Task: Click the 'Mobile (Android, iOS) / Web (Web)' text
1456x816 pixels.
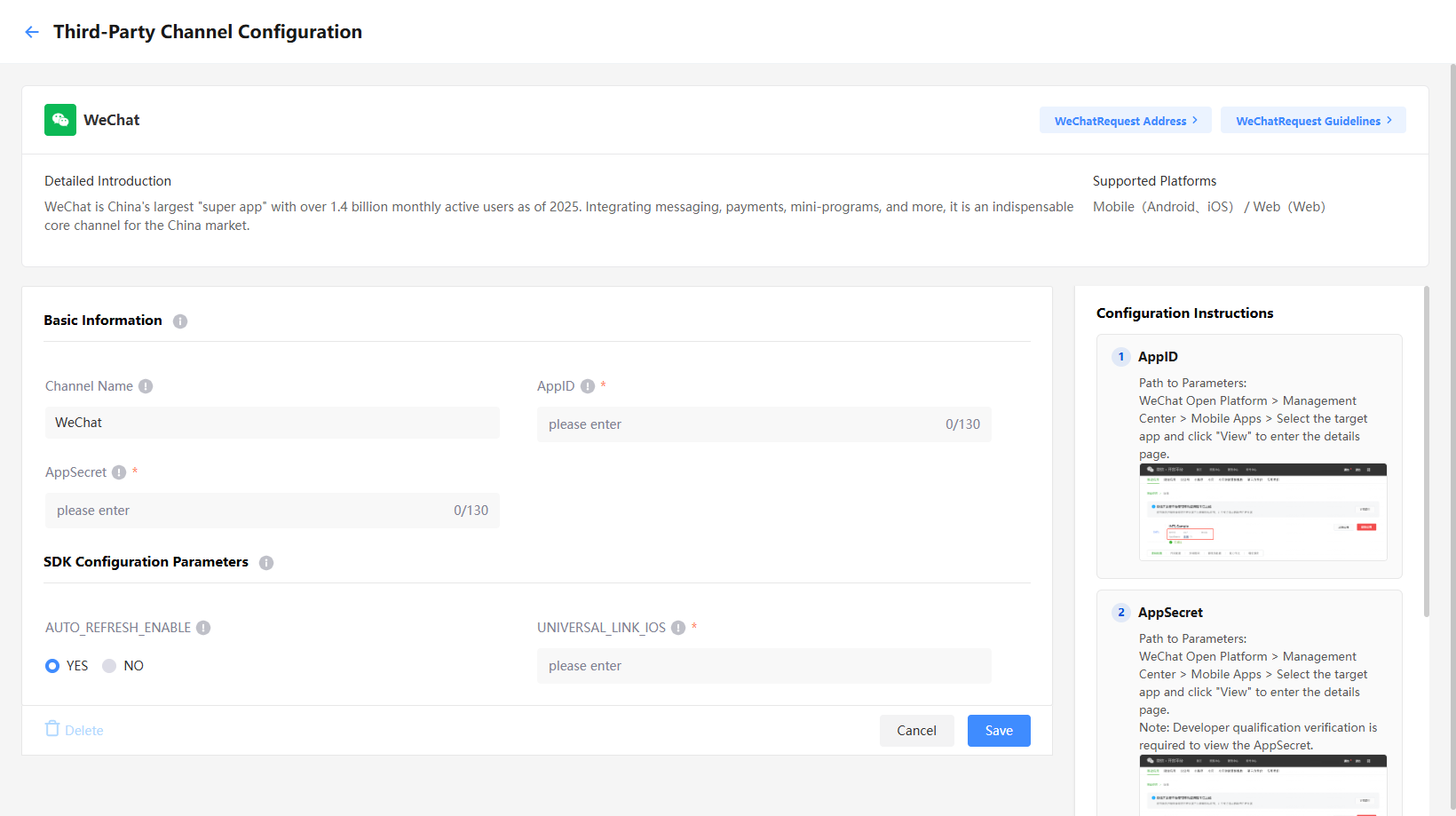Action: click(x=1209, y=207)
